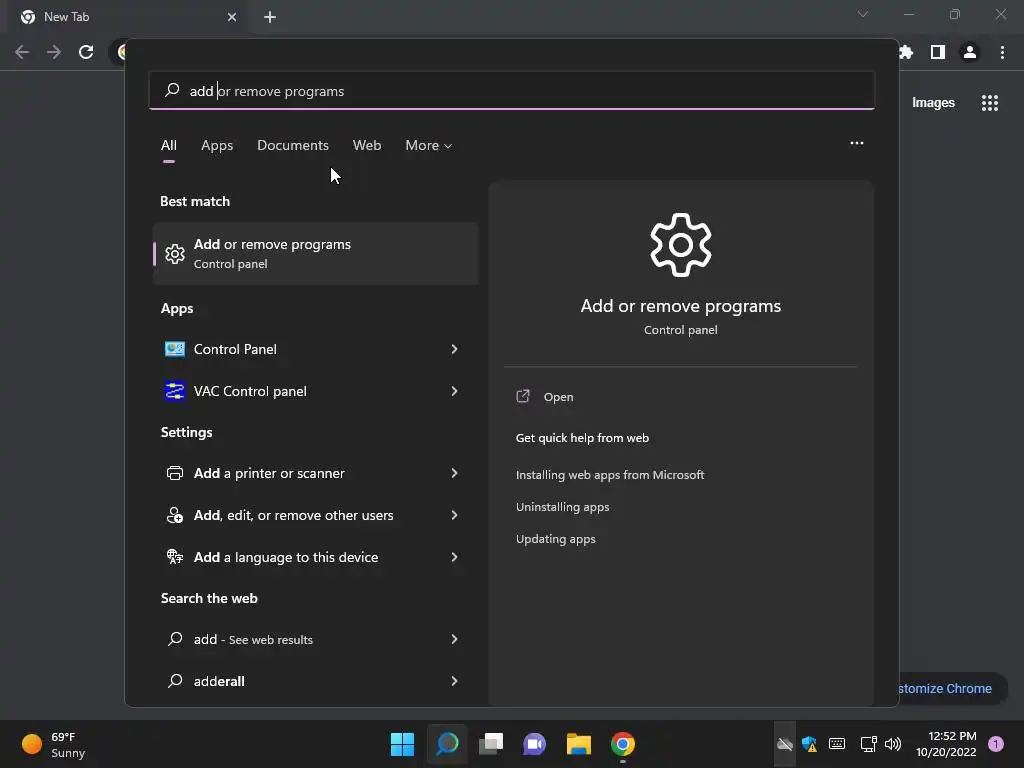Open Installing web apps from Microsoft link
The width and height of the screenshot is (1024, 768).
610,475
